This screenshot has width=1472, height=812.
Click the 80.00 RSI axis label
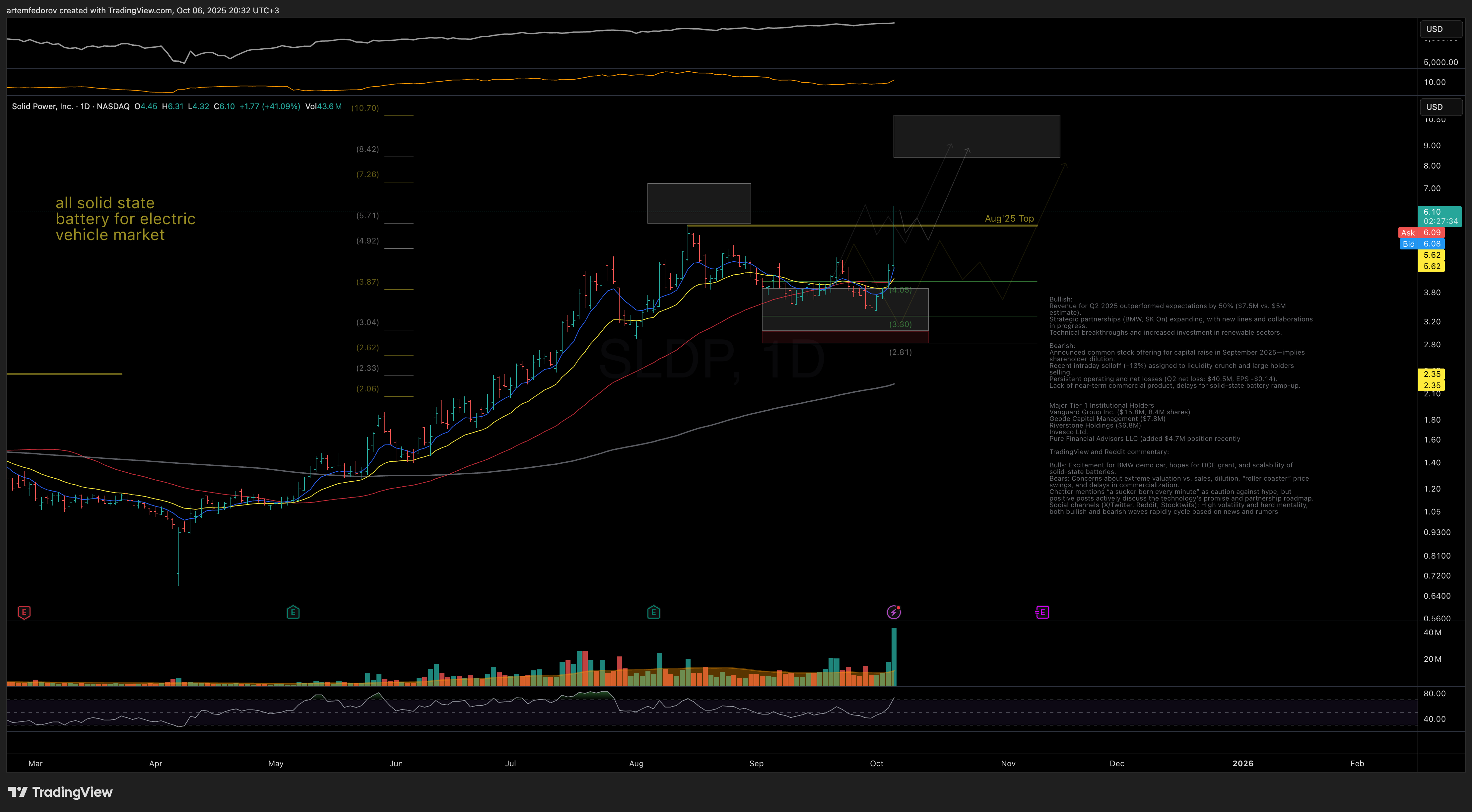click(1434, 694)
